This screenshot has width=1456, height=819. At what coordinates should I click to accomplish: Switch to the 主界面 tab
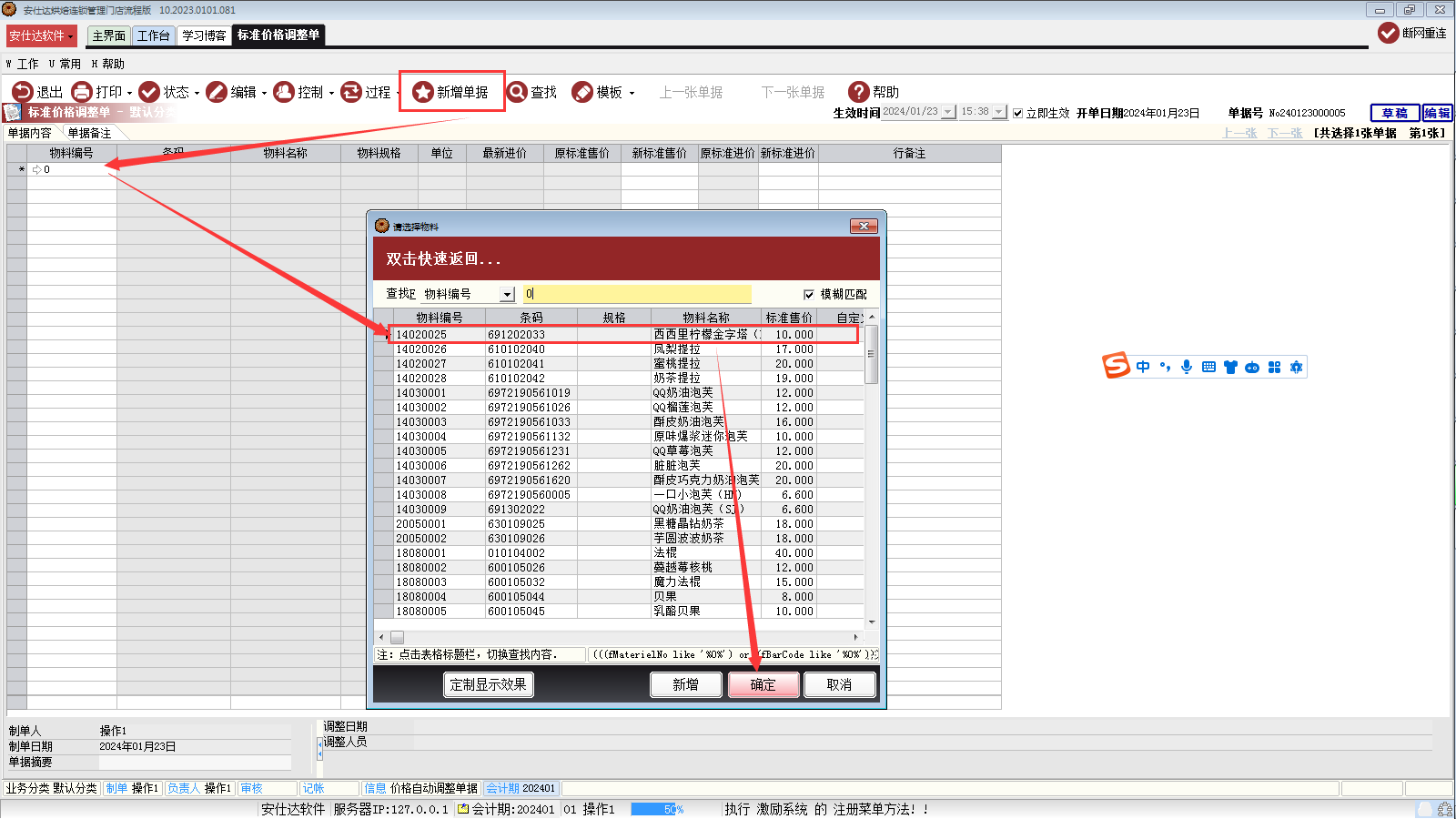tap(108, 35)
